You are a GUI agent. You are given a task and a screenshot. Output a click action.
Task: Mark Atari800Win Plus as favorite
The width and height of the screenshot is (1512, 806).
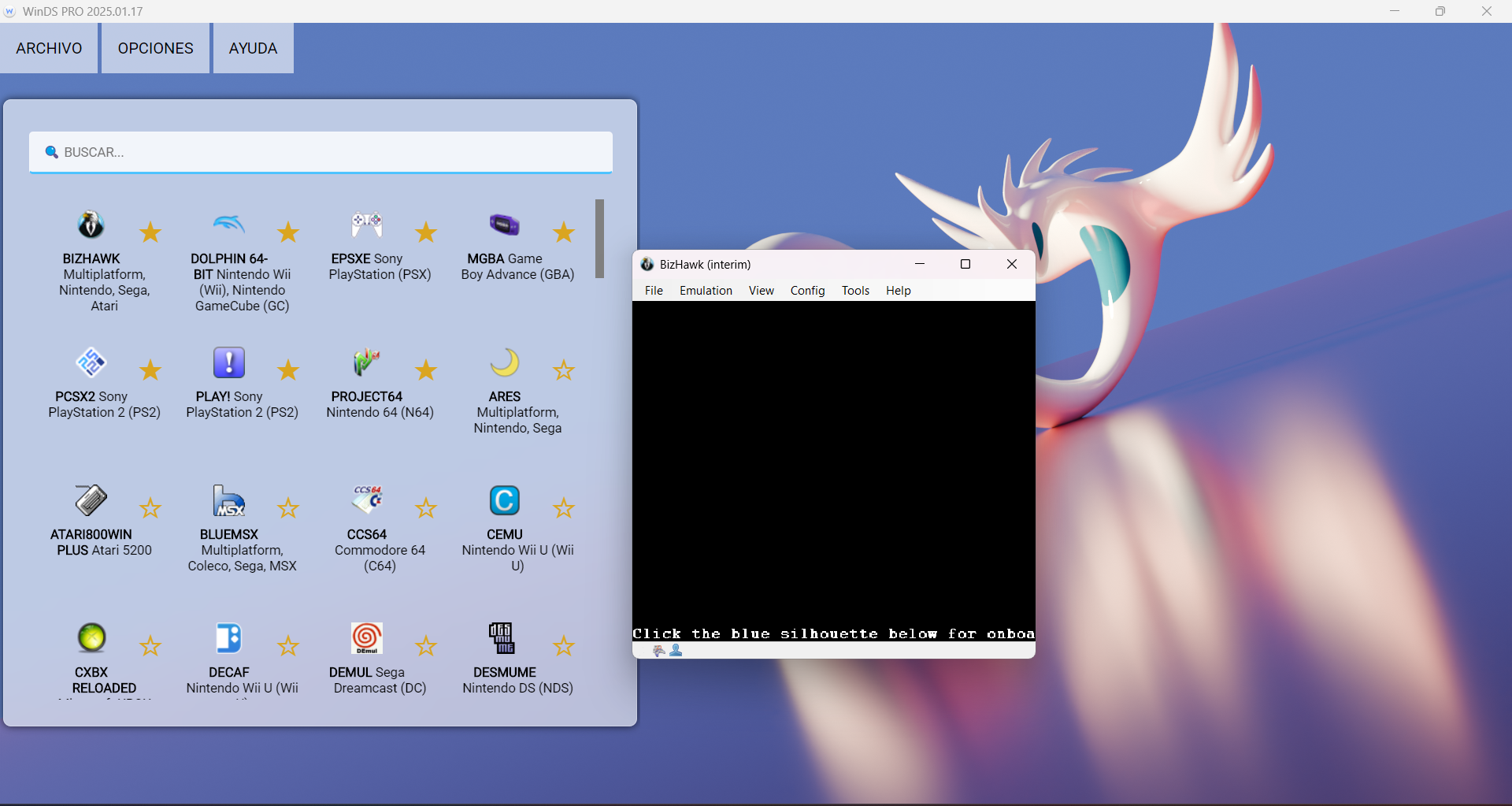(x=150, y=508)
